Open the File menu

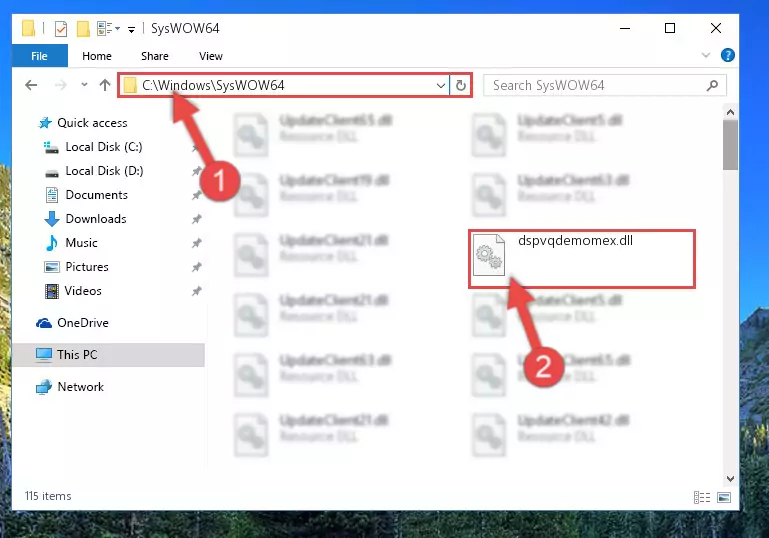coord(40,56)
